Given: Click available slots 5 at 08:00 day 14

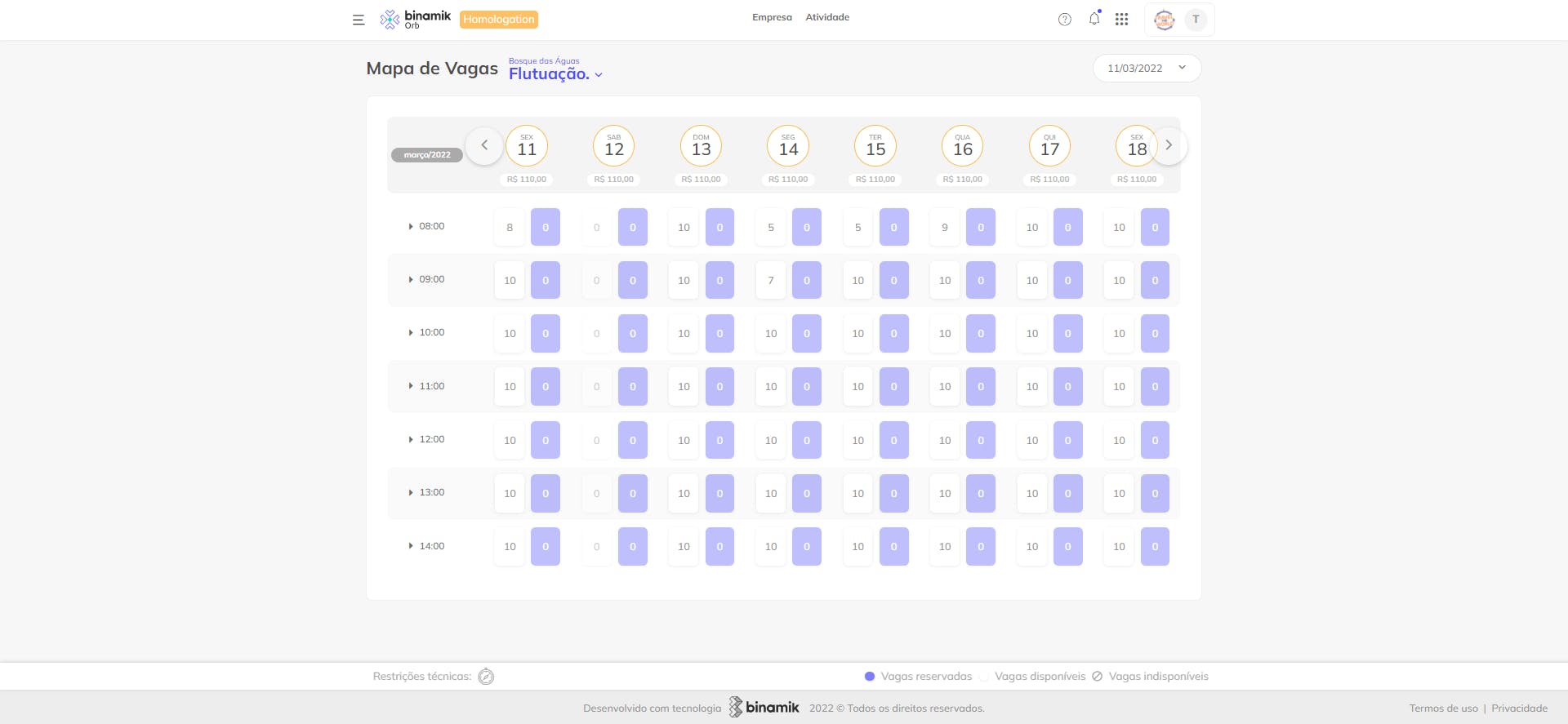Looking at the screenshot, I should pyautogui.click(x=771, y=227).
